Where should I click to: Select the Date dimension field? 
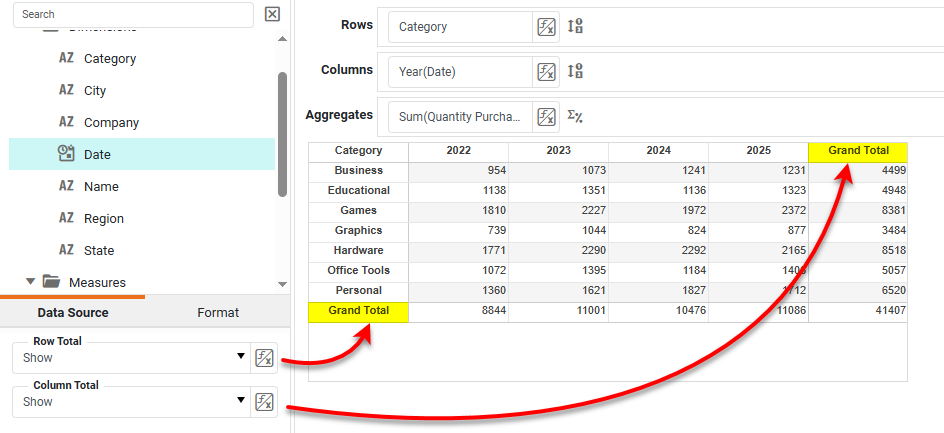(x=97, y=154)
